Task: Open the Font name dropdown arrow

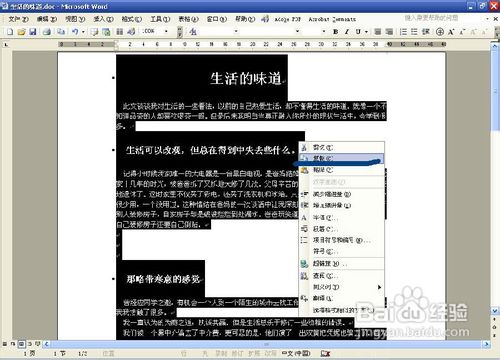Action: tap(297, 31)
